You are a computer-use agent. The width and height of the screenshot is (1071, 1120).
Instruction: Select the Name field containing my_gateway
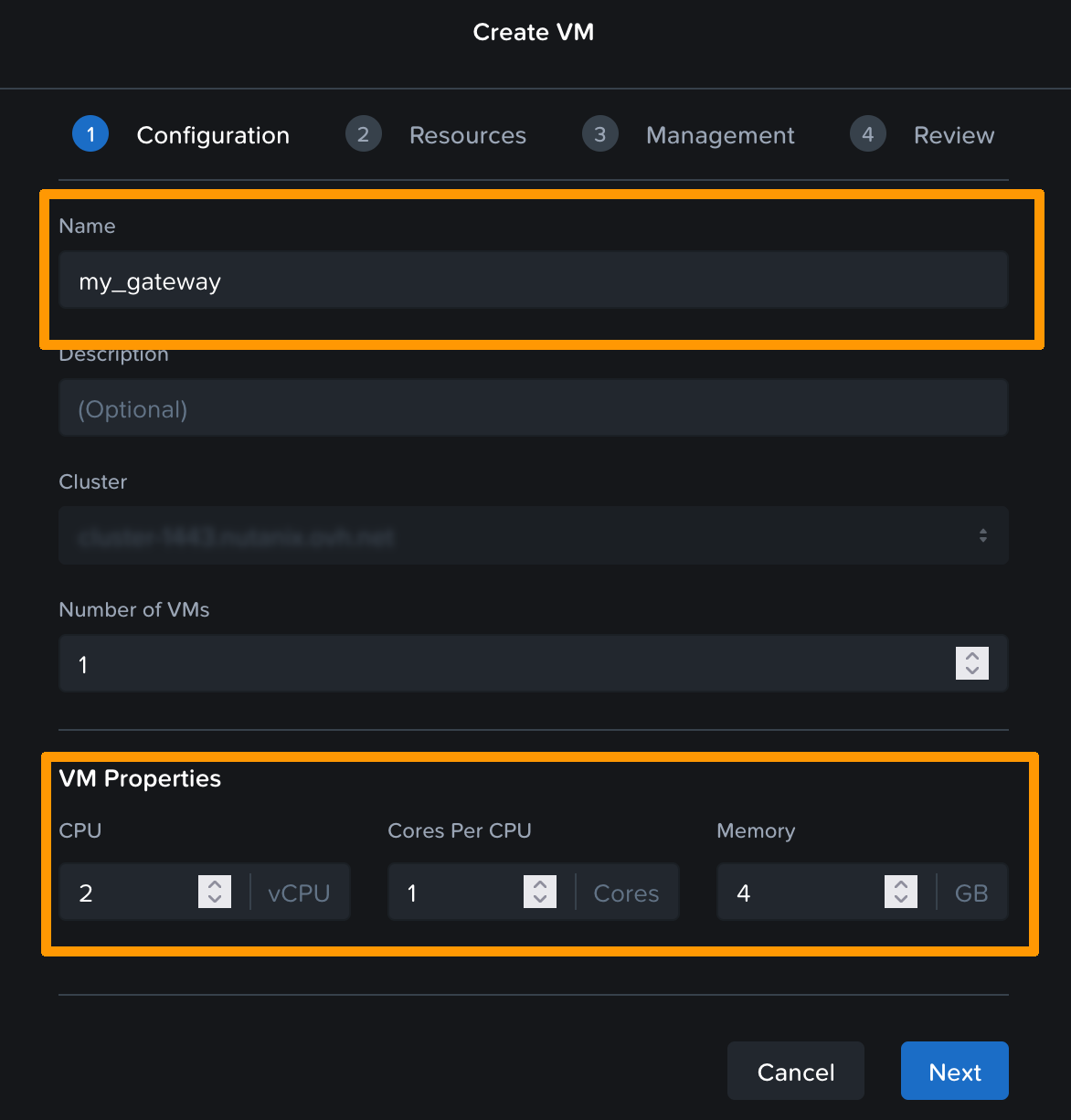coord(533,280)
